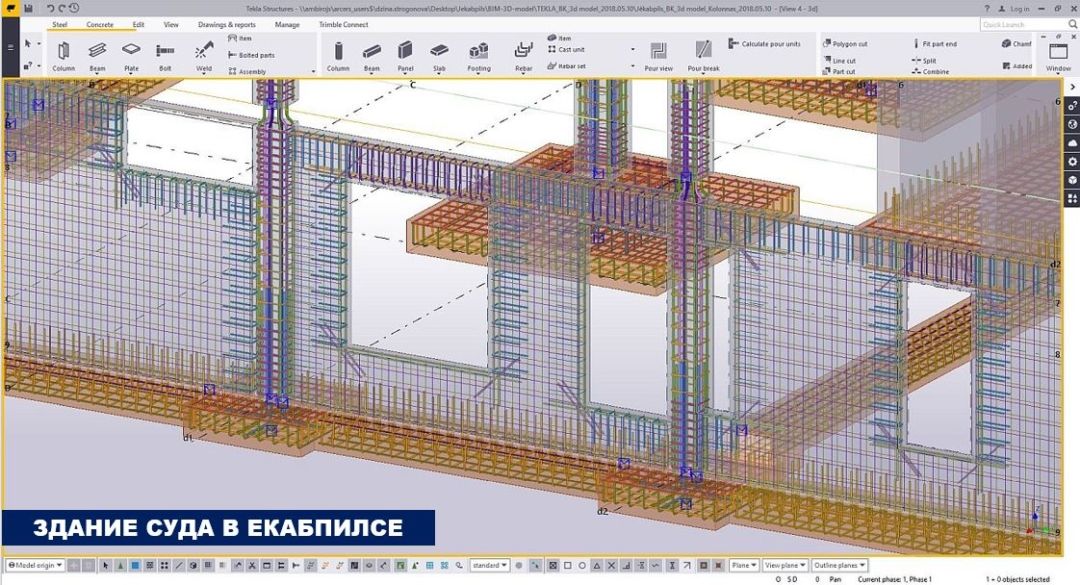Choose the Plate tool in ribbon
This screenshot has width=1080, height=585.
[131, 54]
